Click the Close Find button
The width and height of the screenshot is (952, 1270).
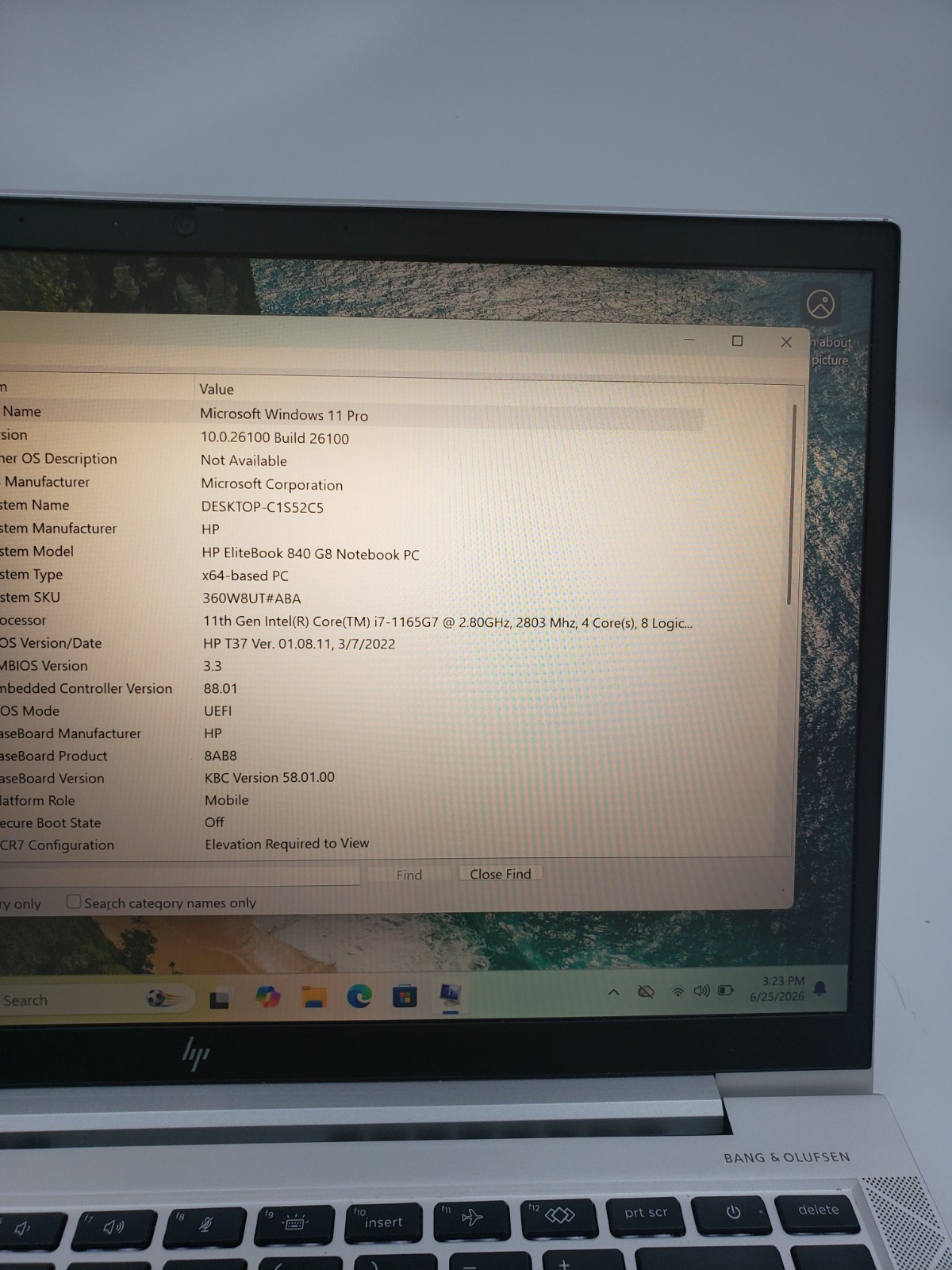pyautogui.click(x=501, y=874)
